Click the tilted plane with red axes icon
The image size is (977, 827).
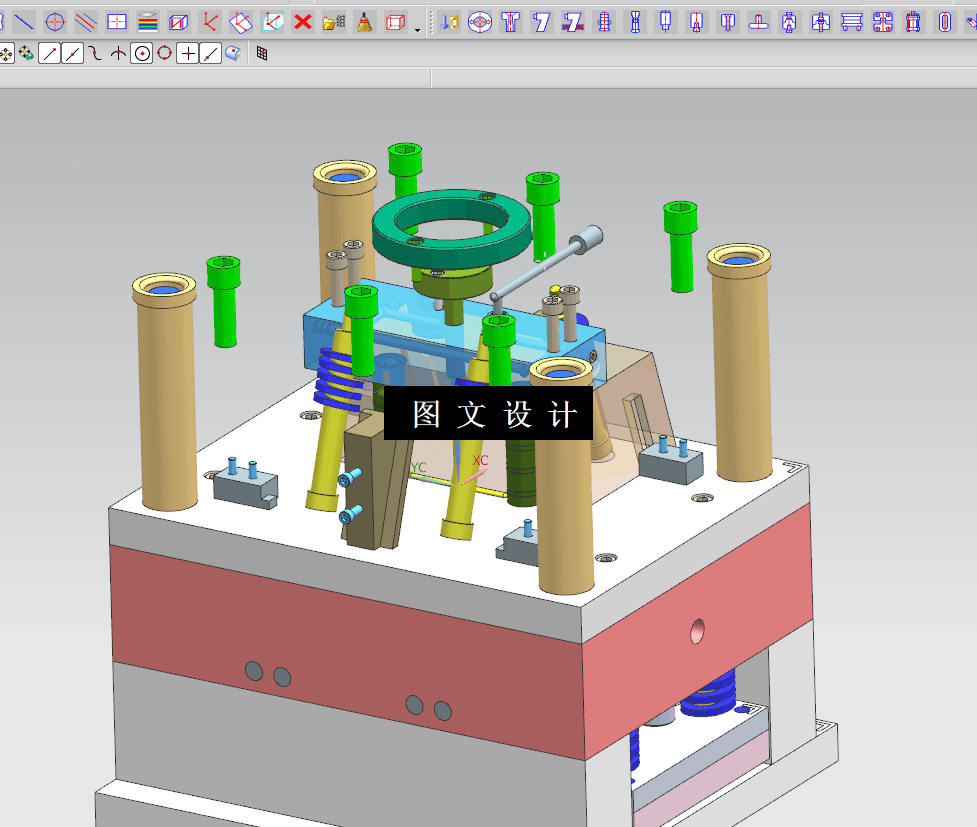(241, 22)
